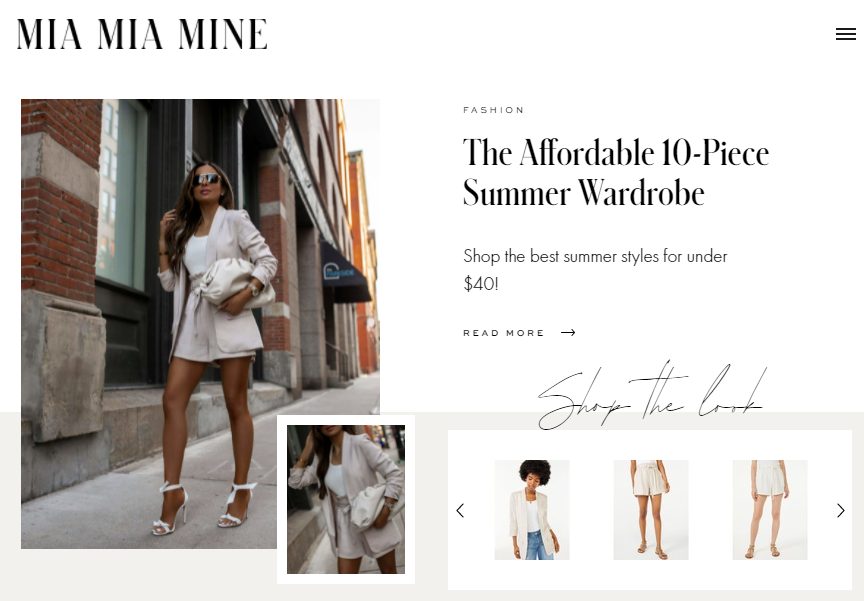Click the summer styles under $40 description
This screenshot has height=601, width=864.
595,270
